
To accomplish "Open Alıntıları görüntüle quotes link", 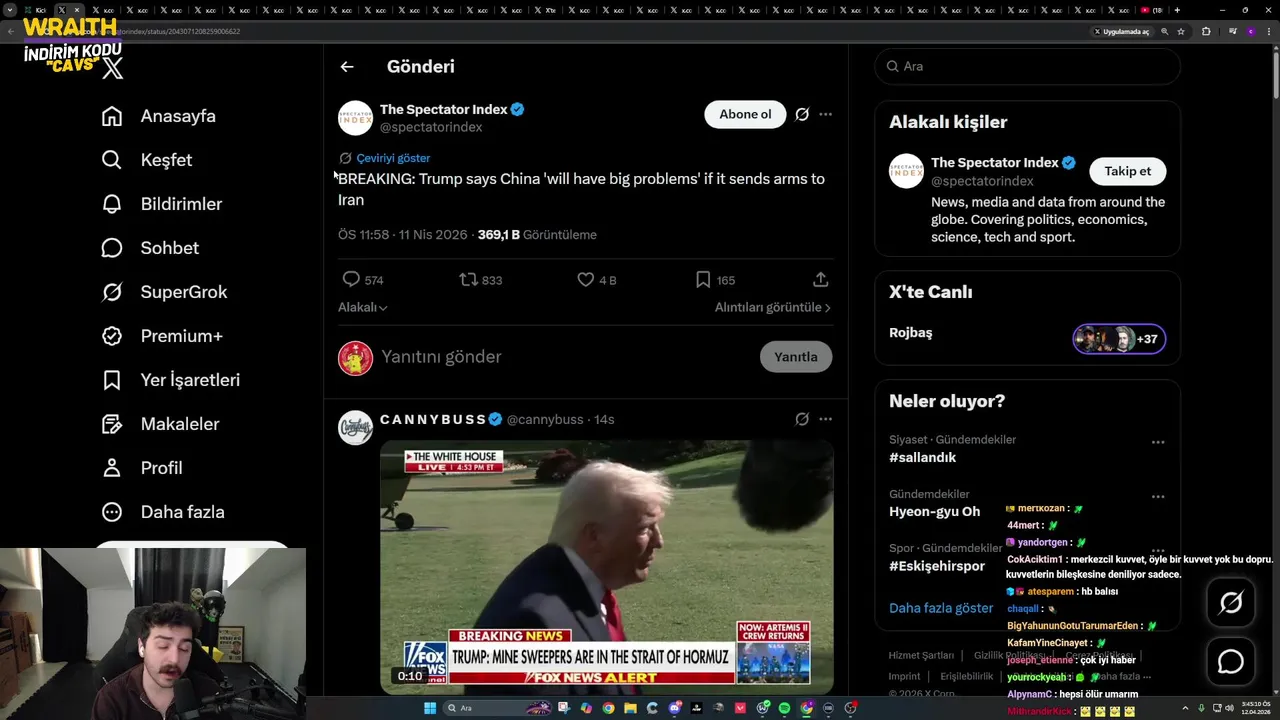I will (773, 308).
